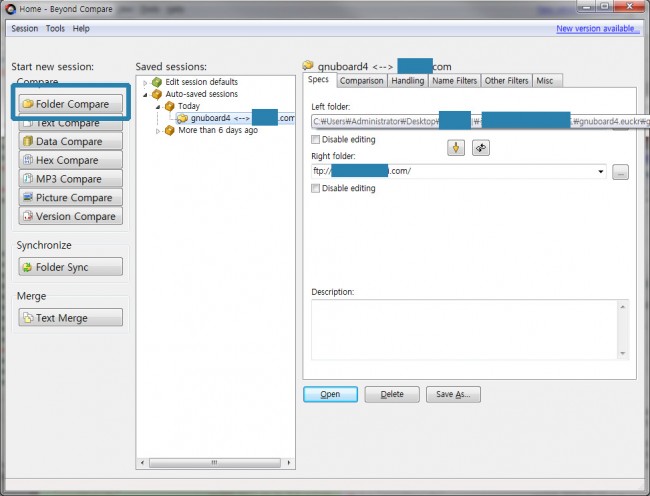Click the saved sessions horizontal scrollbar
Viewport: 650px width, 496px height.
pyautogui.click(x=215, y=462)
